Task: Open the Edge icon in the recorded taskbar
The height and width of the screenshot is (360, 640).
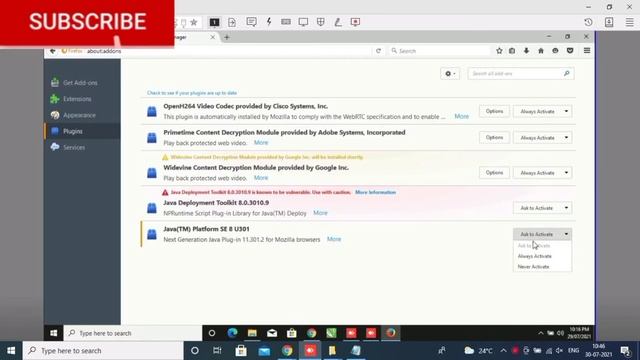Action: [232, 333]
